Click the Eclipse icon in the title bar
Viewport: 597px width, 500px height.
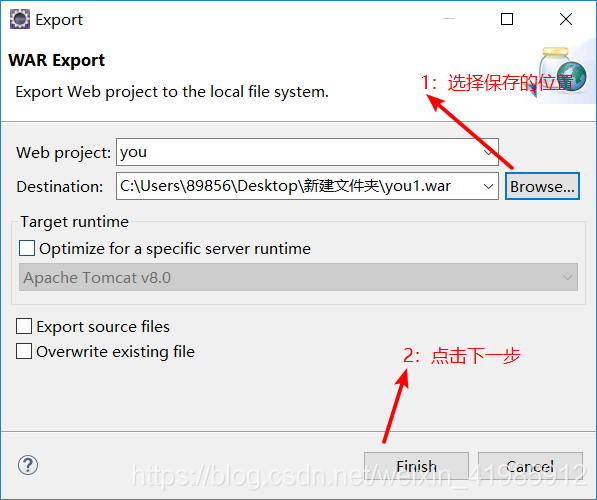[19, 19]
